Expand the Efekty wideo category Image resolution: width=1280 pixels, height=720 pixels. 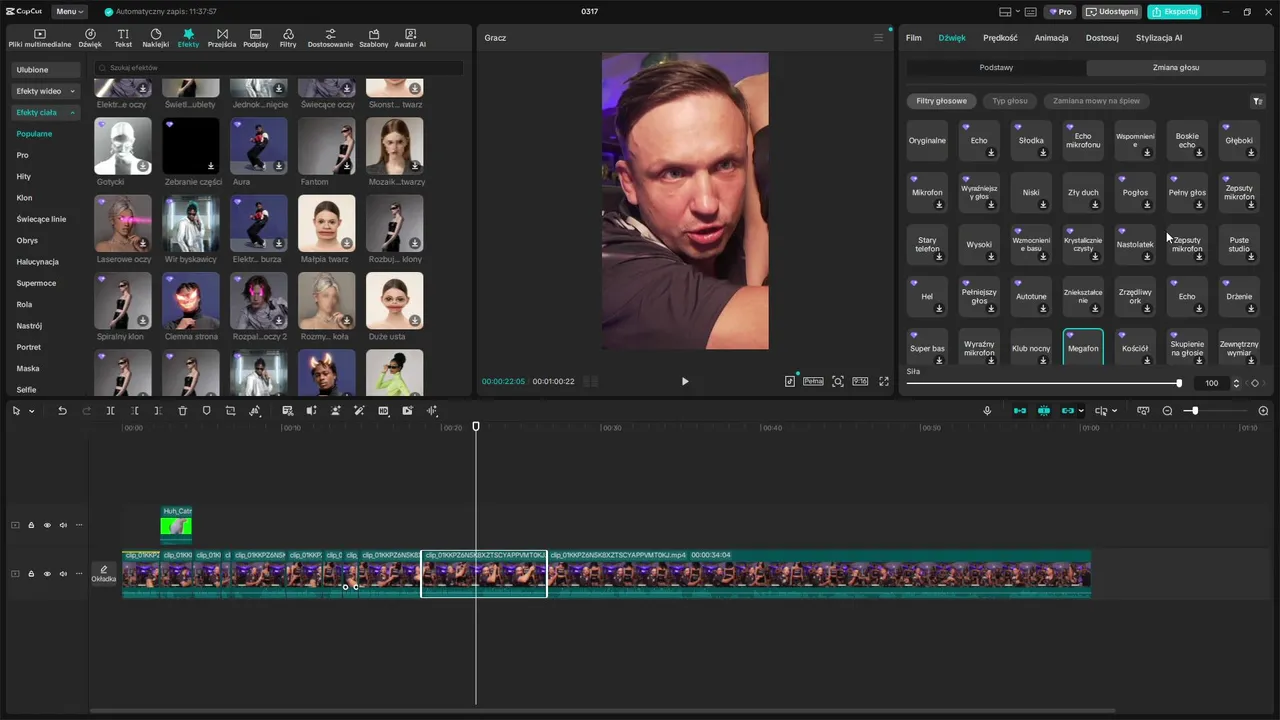pos(46,91)
